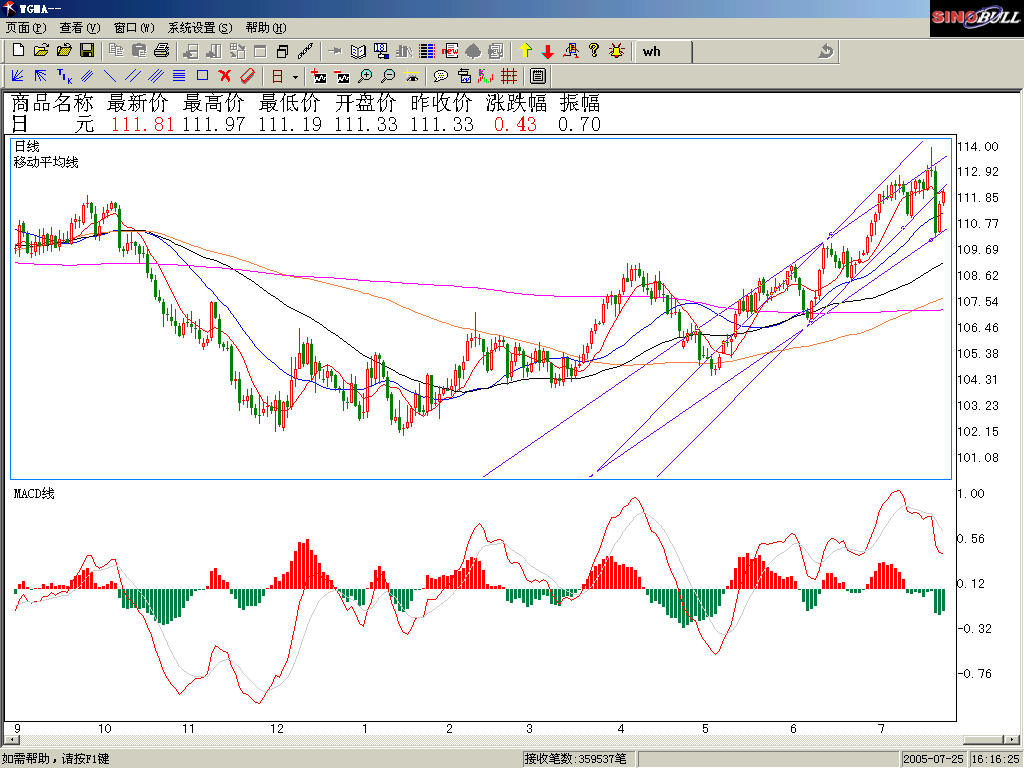Click the MACD线 label

point(34,493)
